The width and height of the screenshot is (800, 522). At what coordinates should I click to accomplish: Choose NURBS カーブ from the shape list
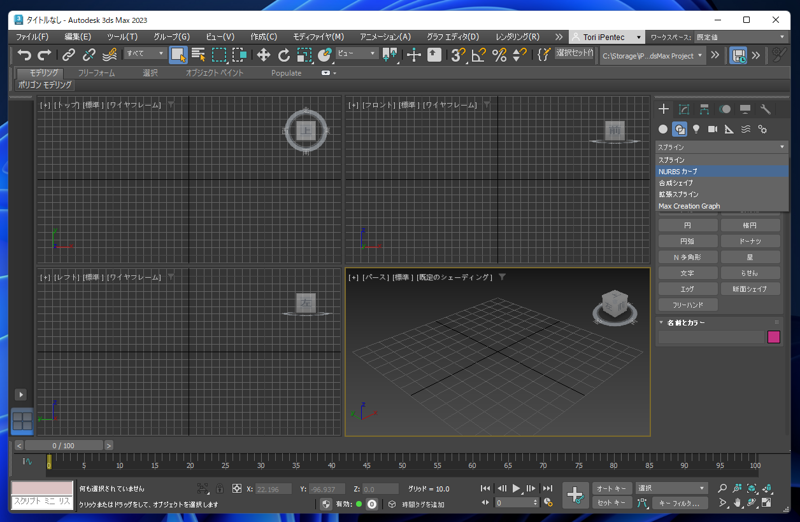(x=721, y=171)
